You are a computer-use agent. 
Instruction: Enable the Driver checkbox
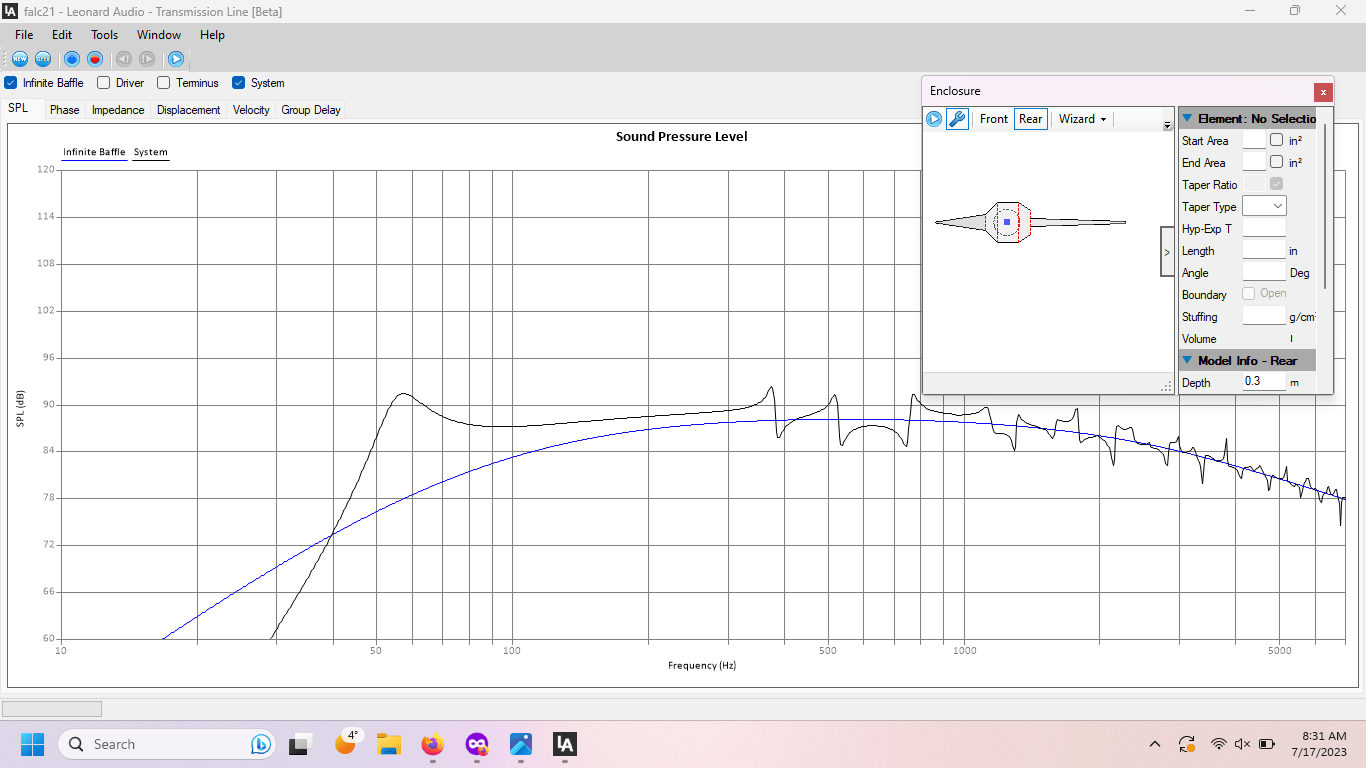pos(104,83)
